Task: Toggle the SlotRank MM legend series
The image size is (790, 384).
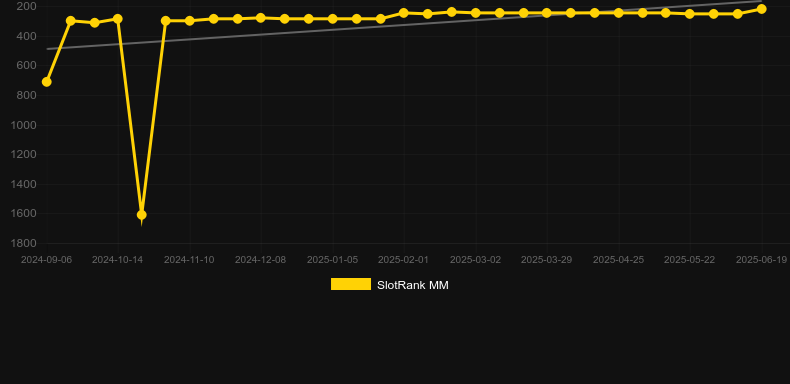Action: coord(413,285)
